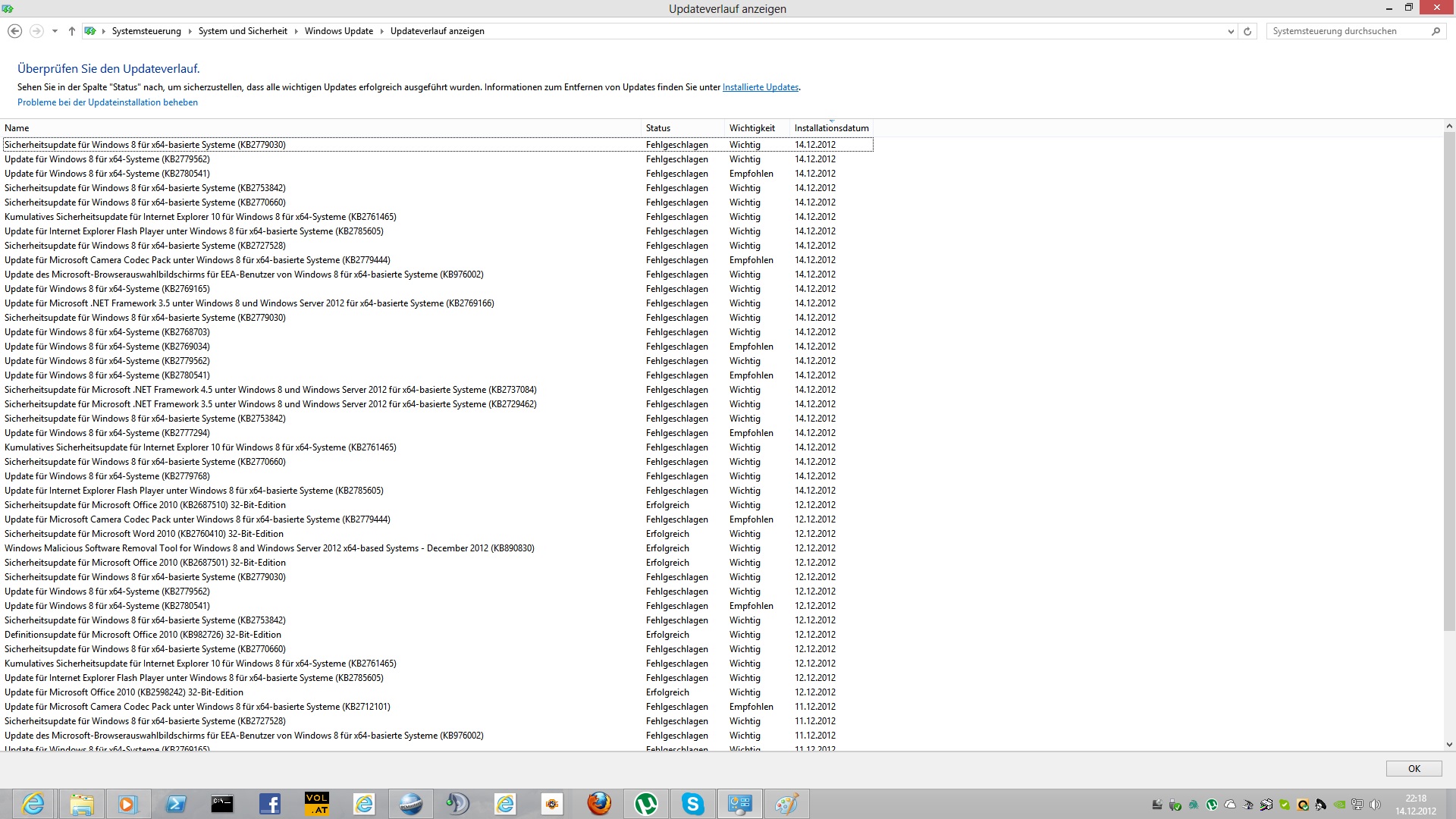Click the magnifier search icon

1436,31
